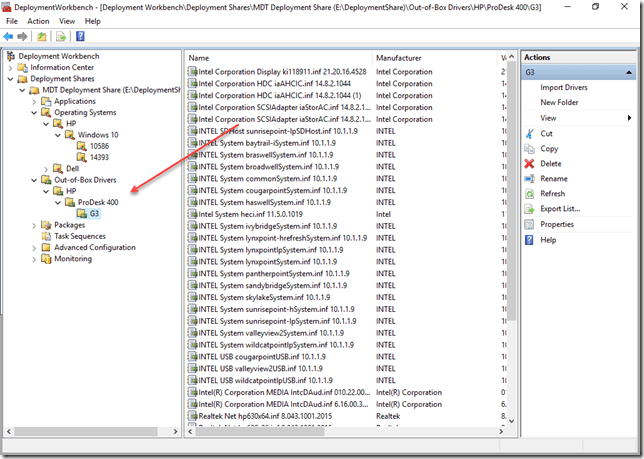Click the Cut scissors icon in Actions
The image size is (644, 459).
click(529, 133)
